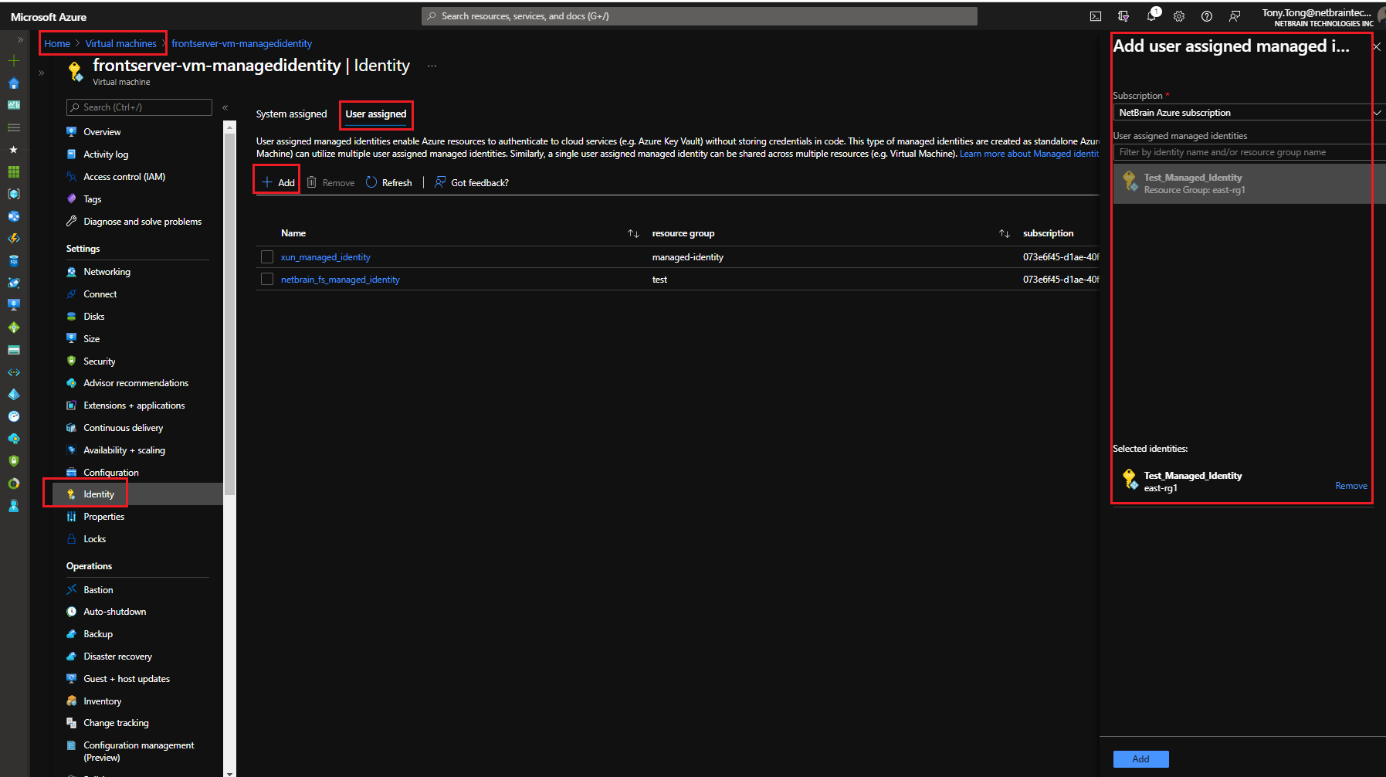Screen dimensions: 1386x777
Task: Click the Tags icon in the resource menu
Action: (71, 199)
